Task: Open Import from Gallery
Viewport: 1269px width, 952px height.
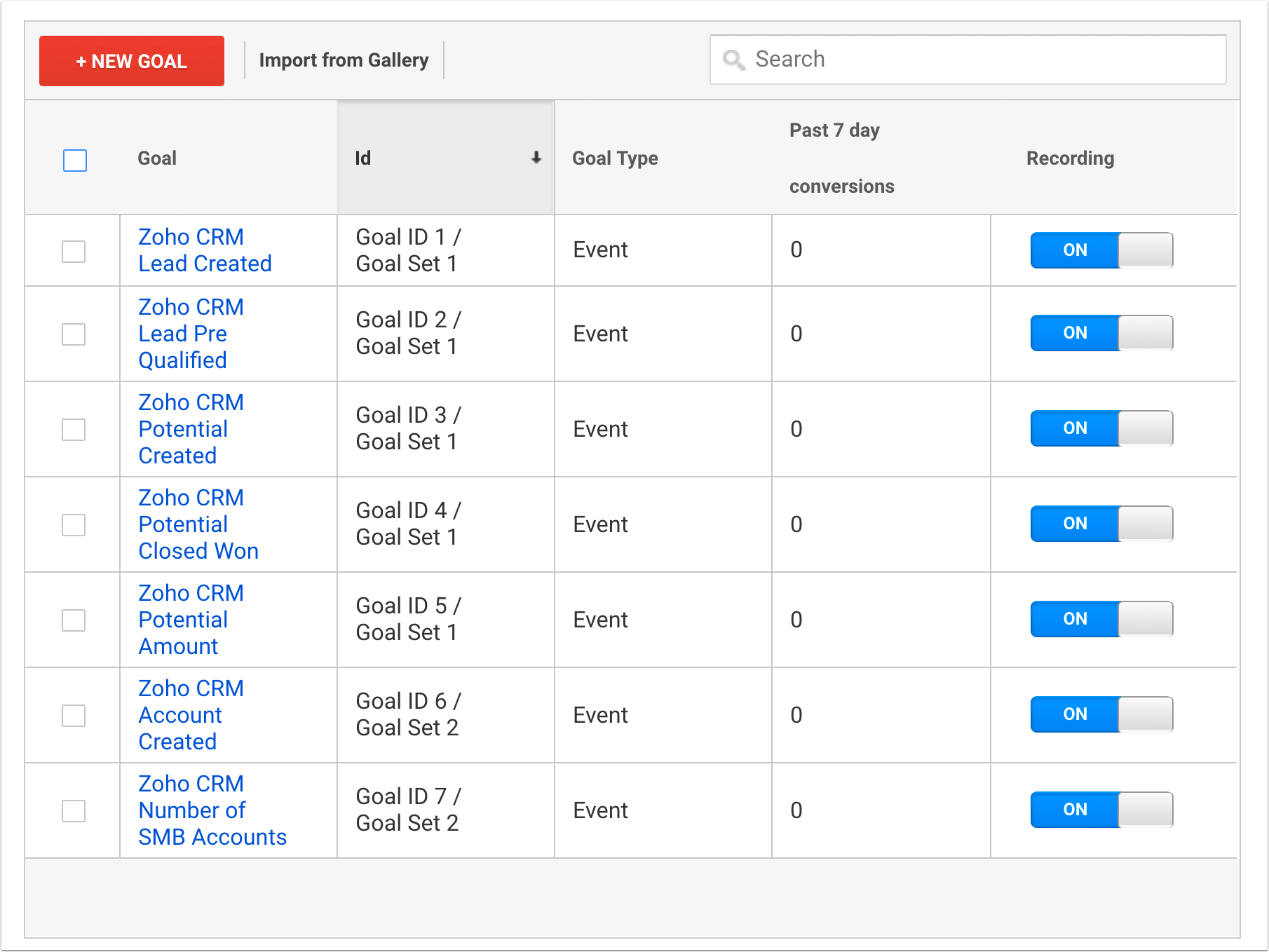Action: [344, 60]
